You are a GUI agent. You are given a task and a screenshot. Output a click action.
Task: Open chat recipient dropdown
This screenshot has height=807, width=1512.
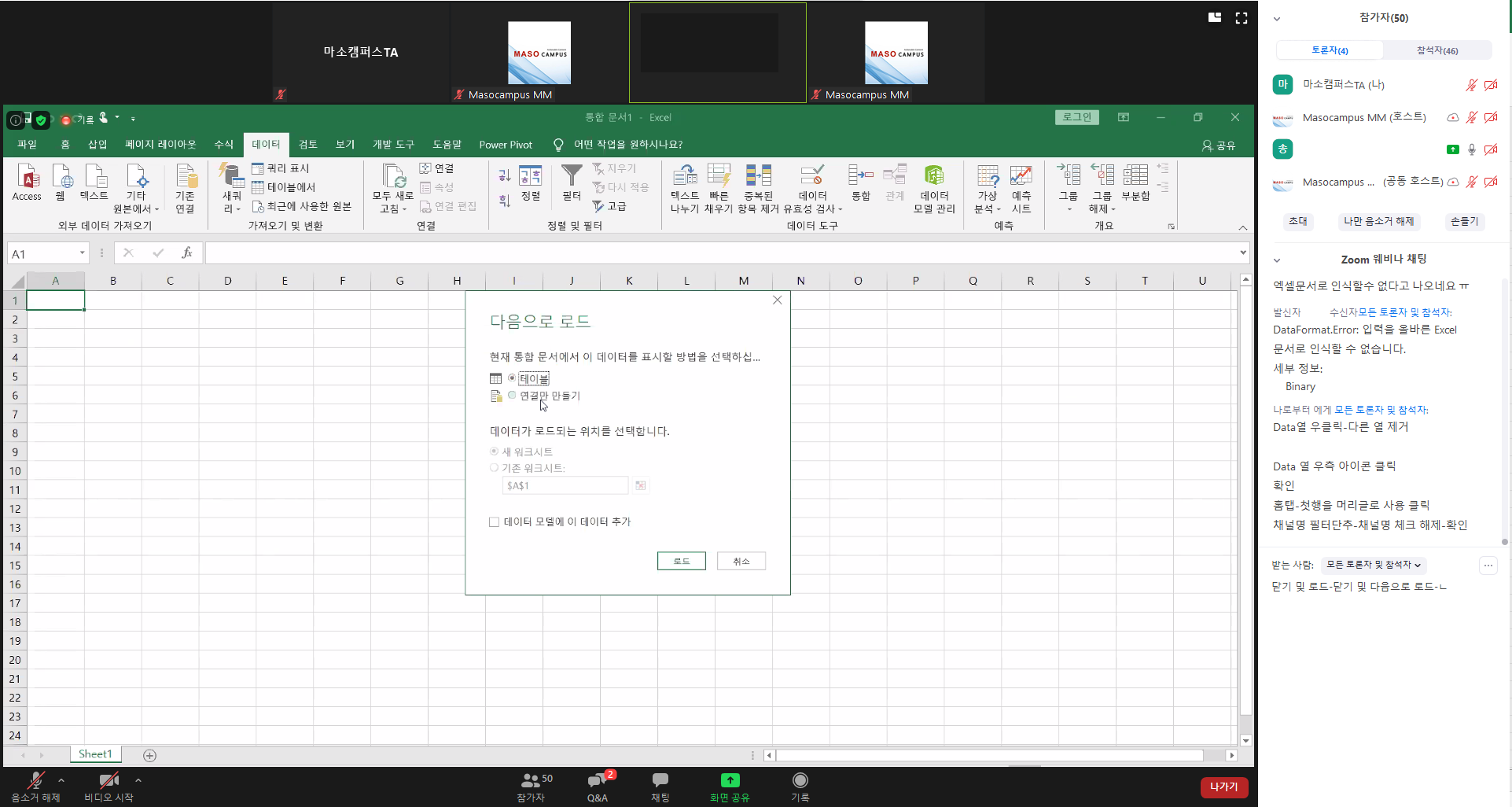tap(1373, 565)
